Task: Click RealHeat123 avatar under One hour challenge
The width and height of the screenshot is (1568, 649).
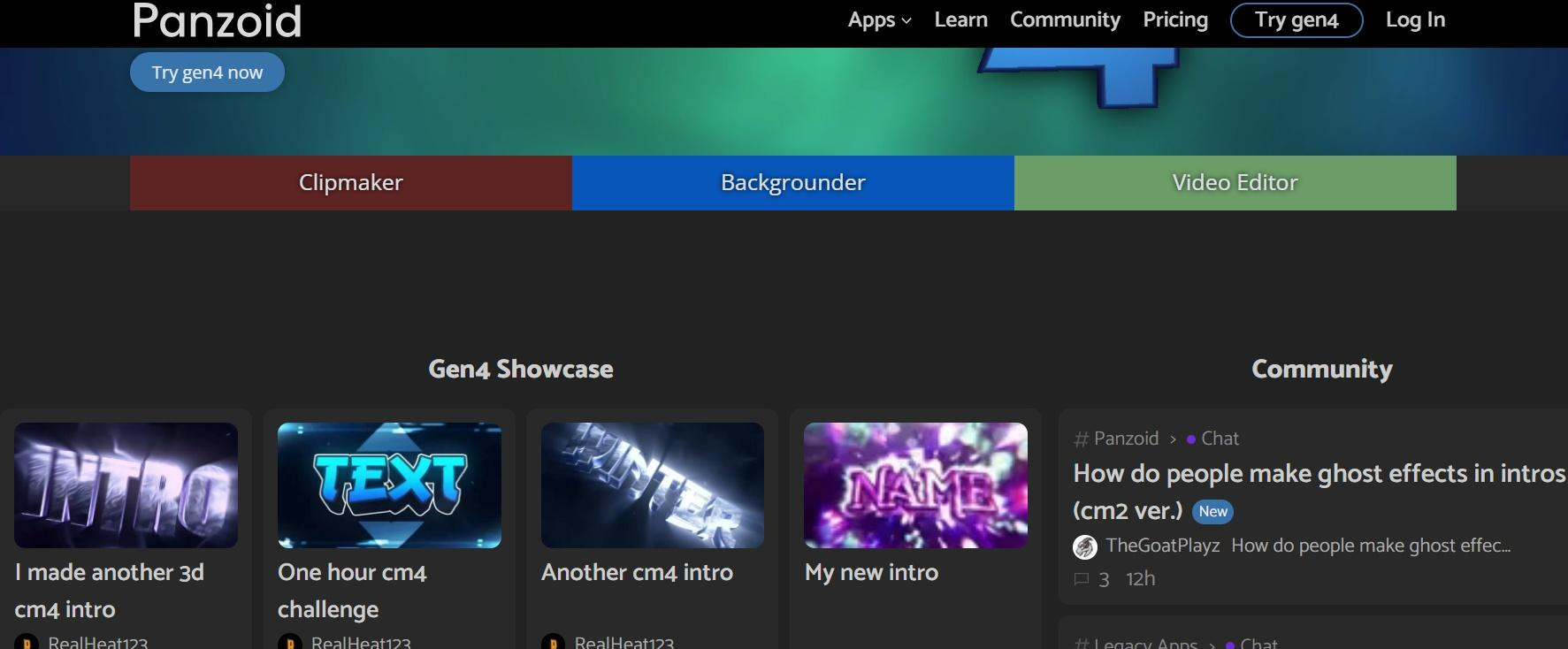Action: 289,642
